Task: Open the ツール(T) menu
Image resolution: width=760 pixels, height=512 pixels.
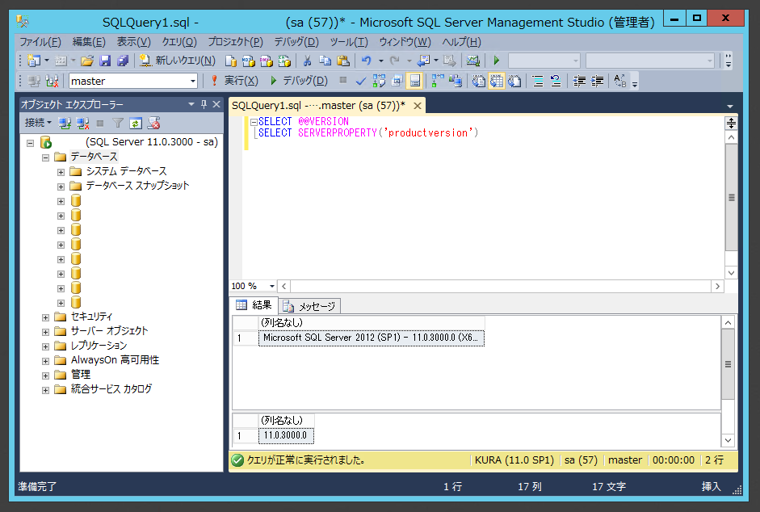Action: click(x=349, y=42)
